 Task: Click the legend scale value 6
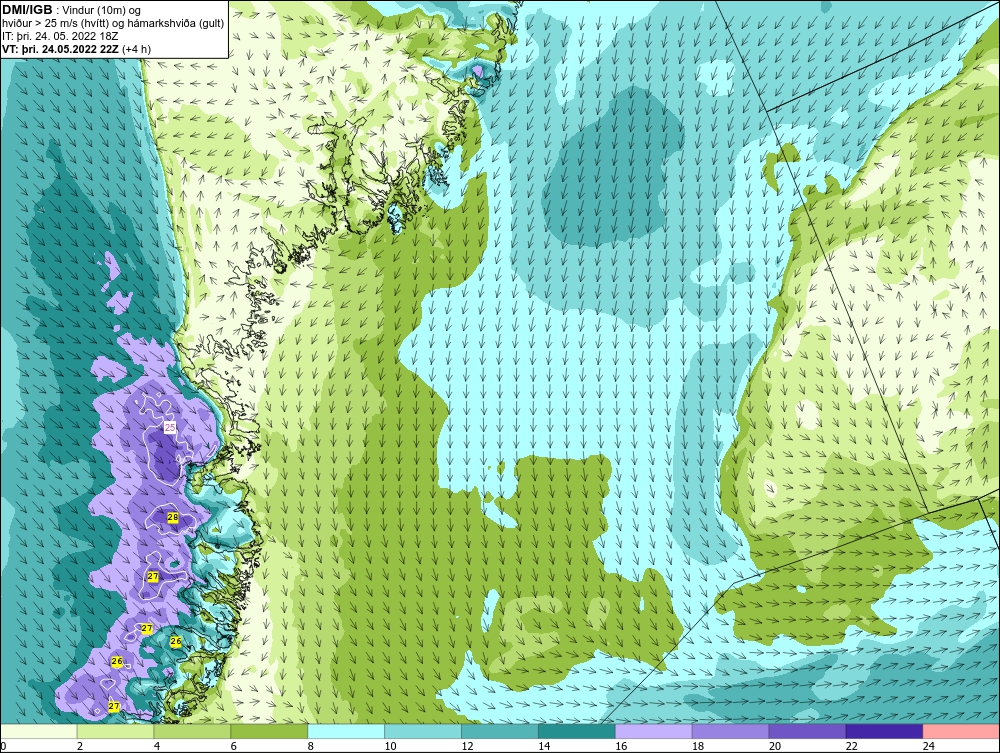click(234, 746)
